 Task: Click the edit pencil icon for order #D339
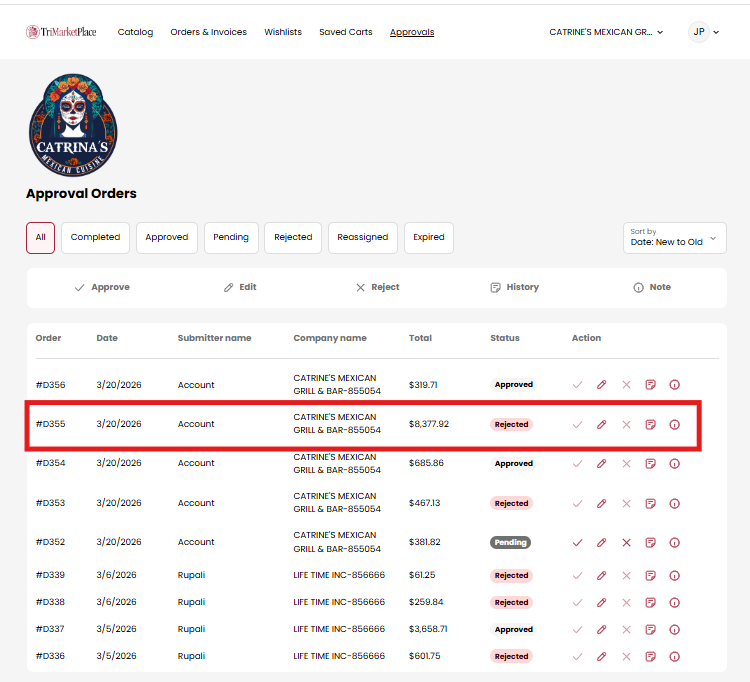(x=602, y=576)
